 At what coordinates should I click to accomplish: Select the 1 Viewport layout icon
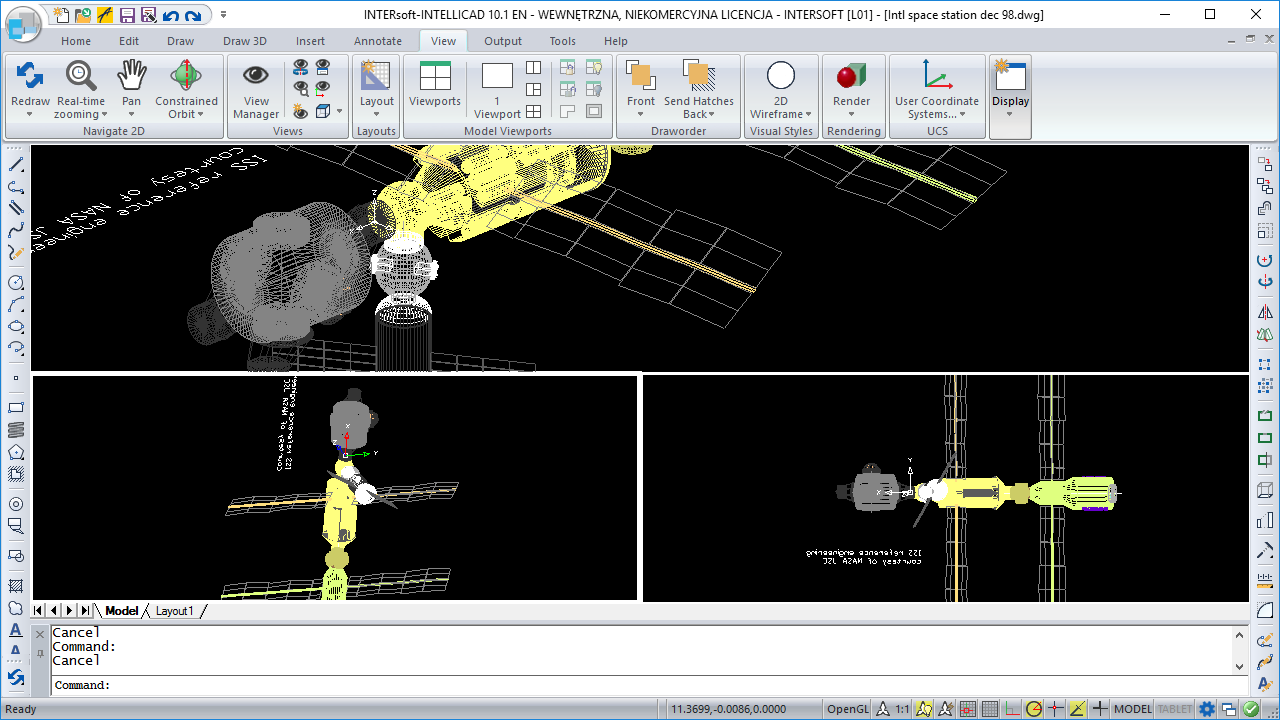coord(497,76)
